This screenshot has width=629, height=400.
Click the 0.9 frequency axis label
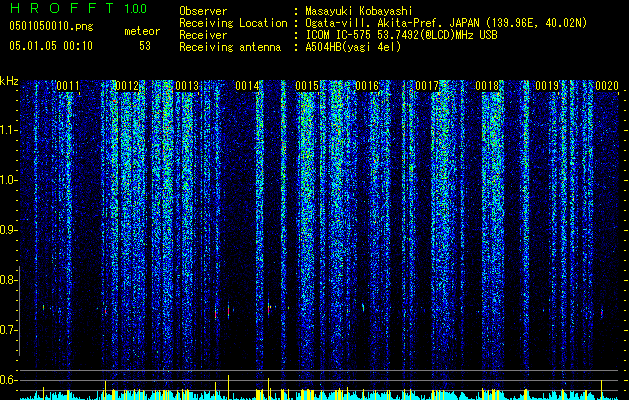[8, 230]
